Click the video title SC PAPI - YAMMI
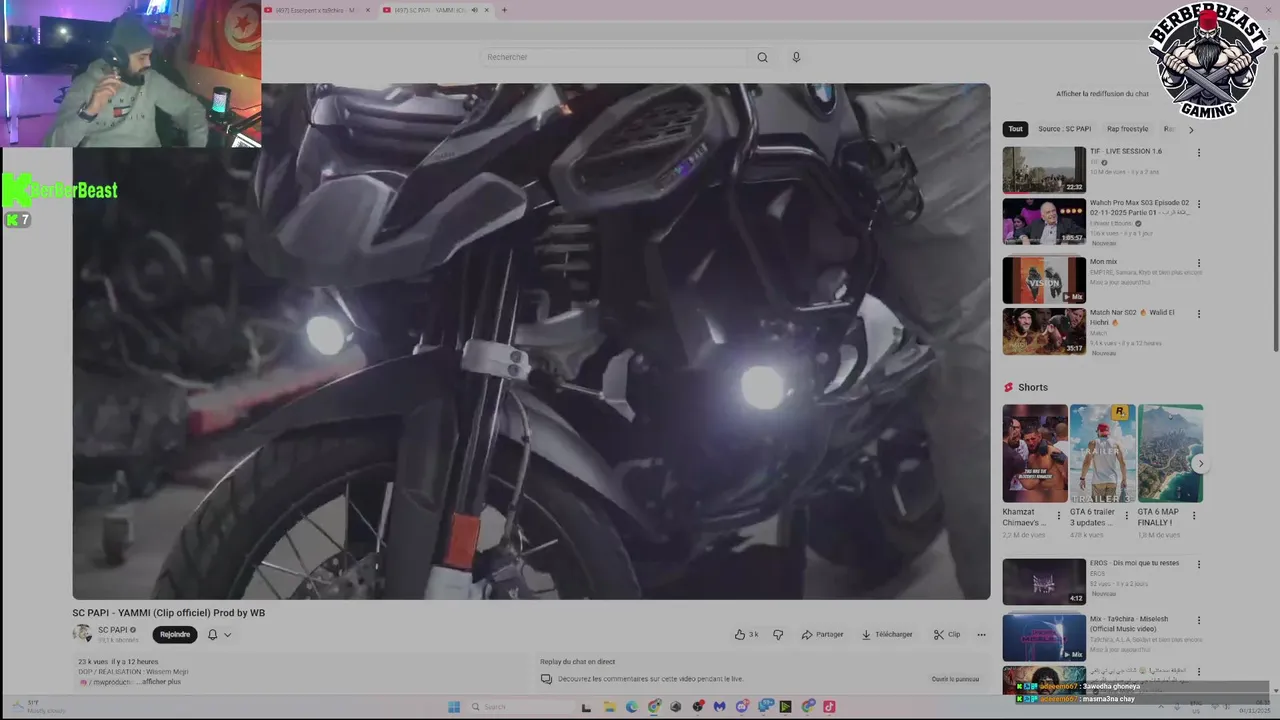Image resolution: width=1280 pixels, height=720 pixels. pos(168,613)
